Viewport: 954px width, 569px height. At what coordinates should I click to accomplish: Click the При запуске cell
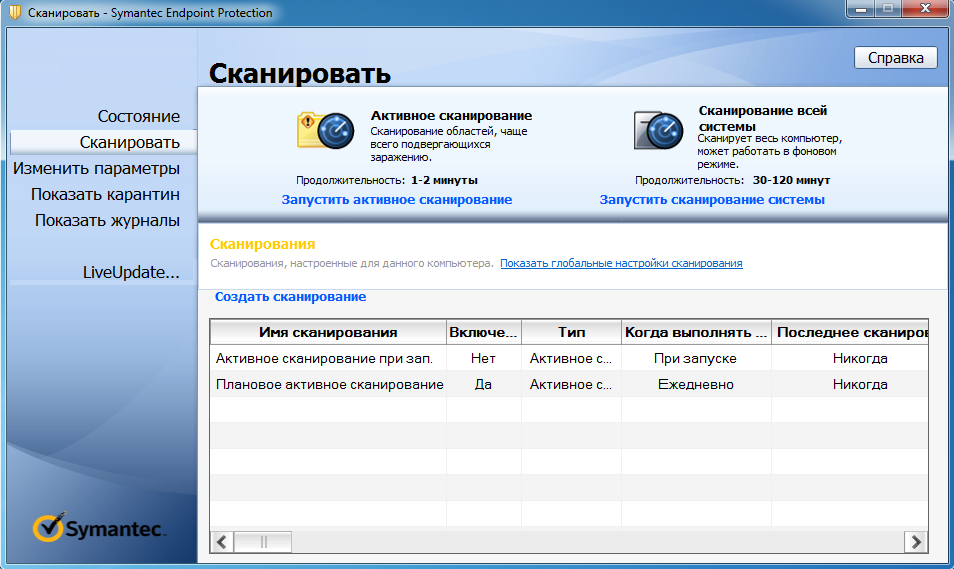tap(695, 358)
